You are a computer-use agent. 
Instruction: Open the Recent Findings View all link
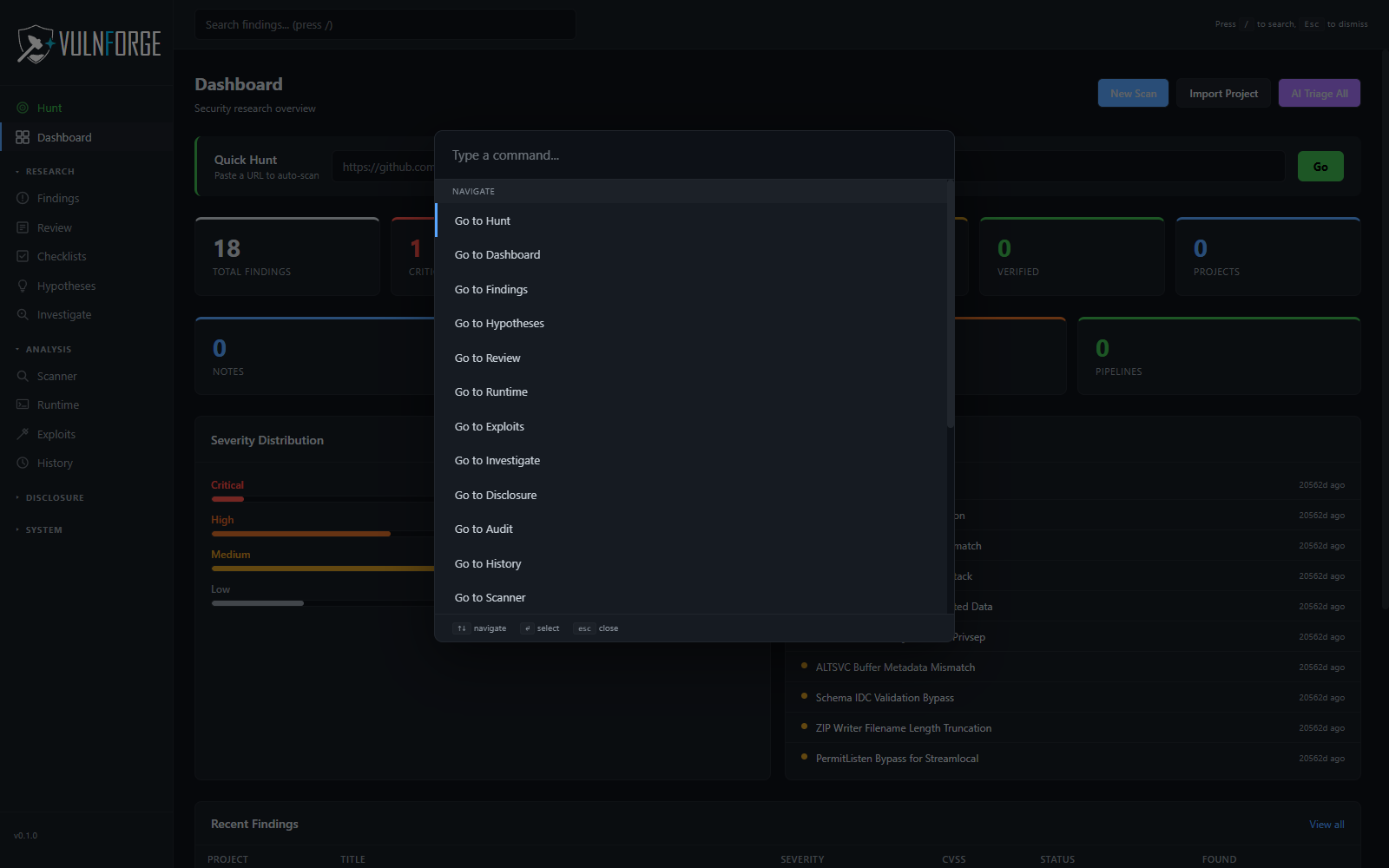[x=1326, y=824]
